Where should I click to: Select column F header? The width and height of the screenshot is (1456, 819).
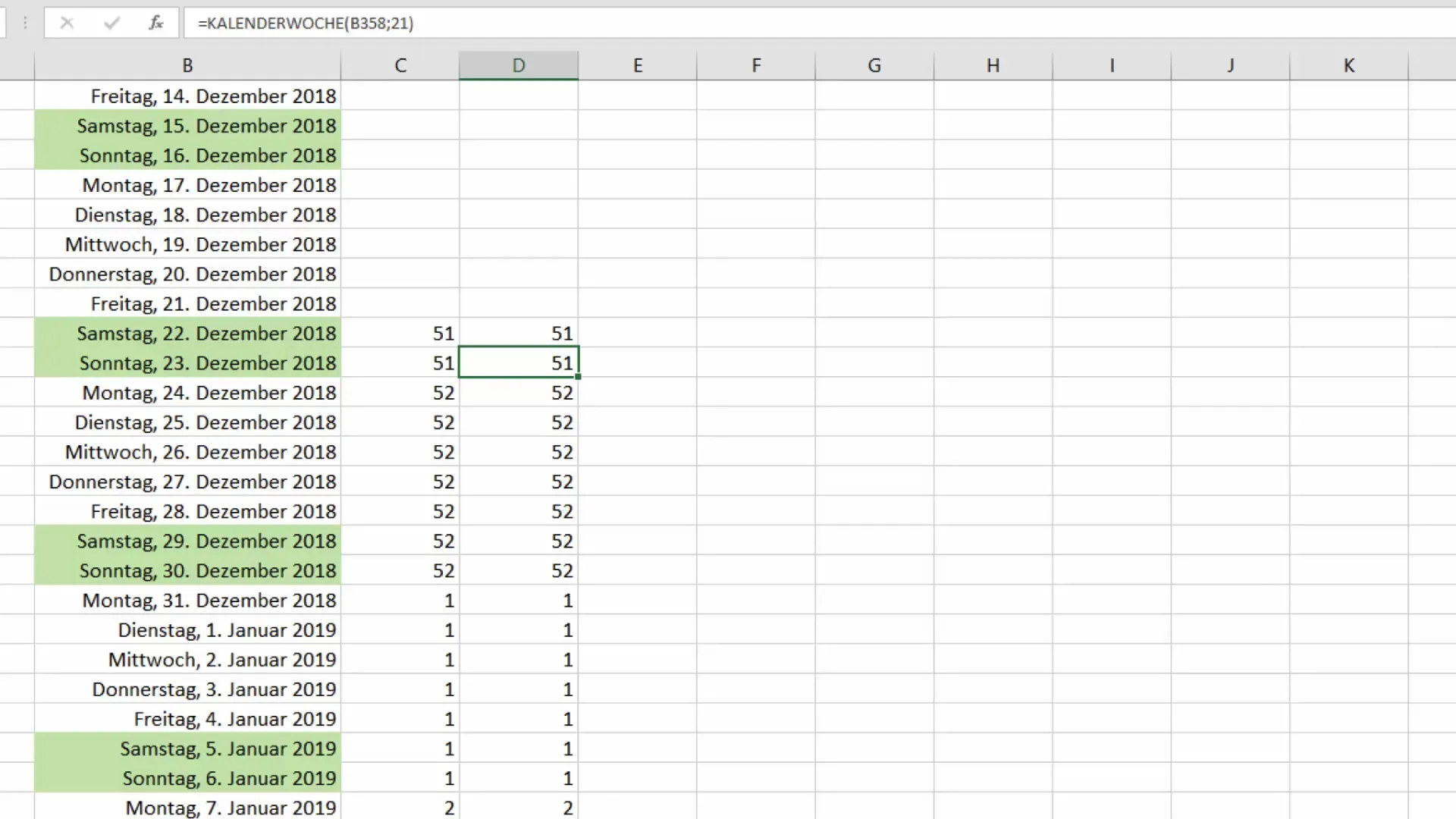[x=756, y=65]
